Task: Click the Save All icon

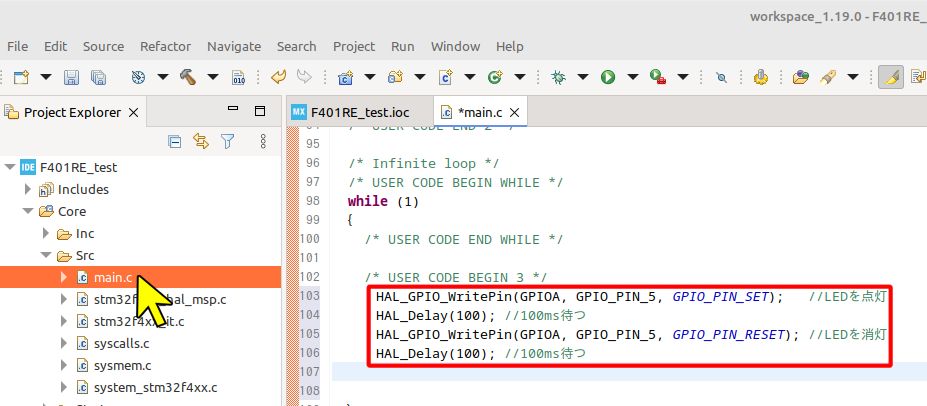Action: coord(98,77)
